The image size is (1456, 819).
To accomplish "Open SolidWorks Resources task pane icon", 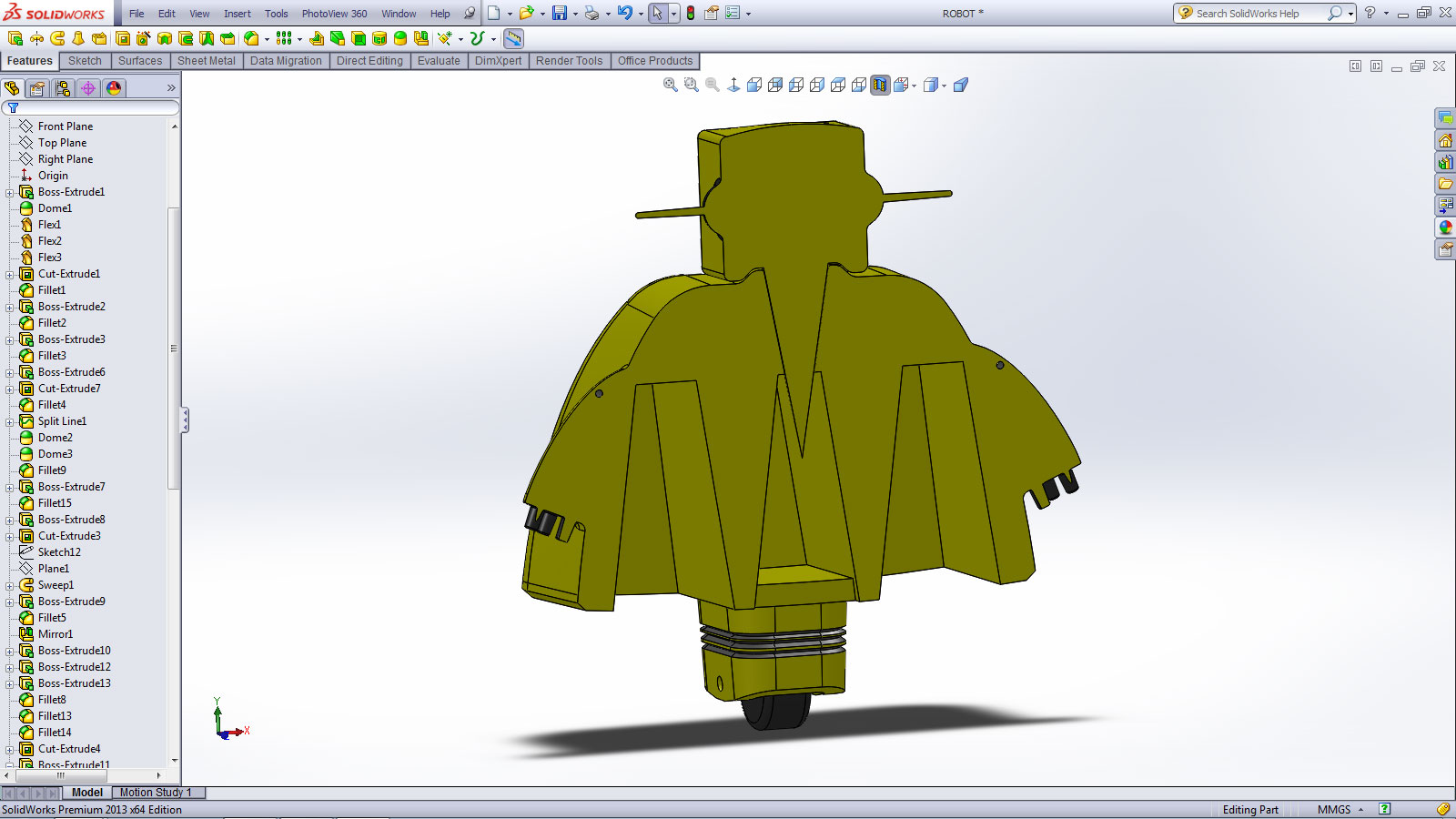I will pos(1445,140).
